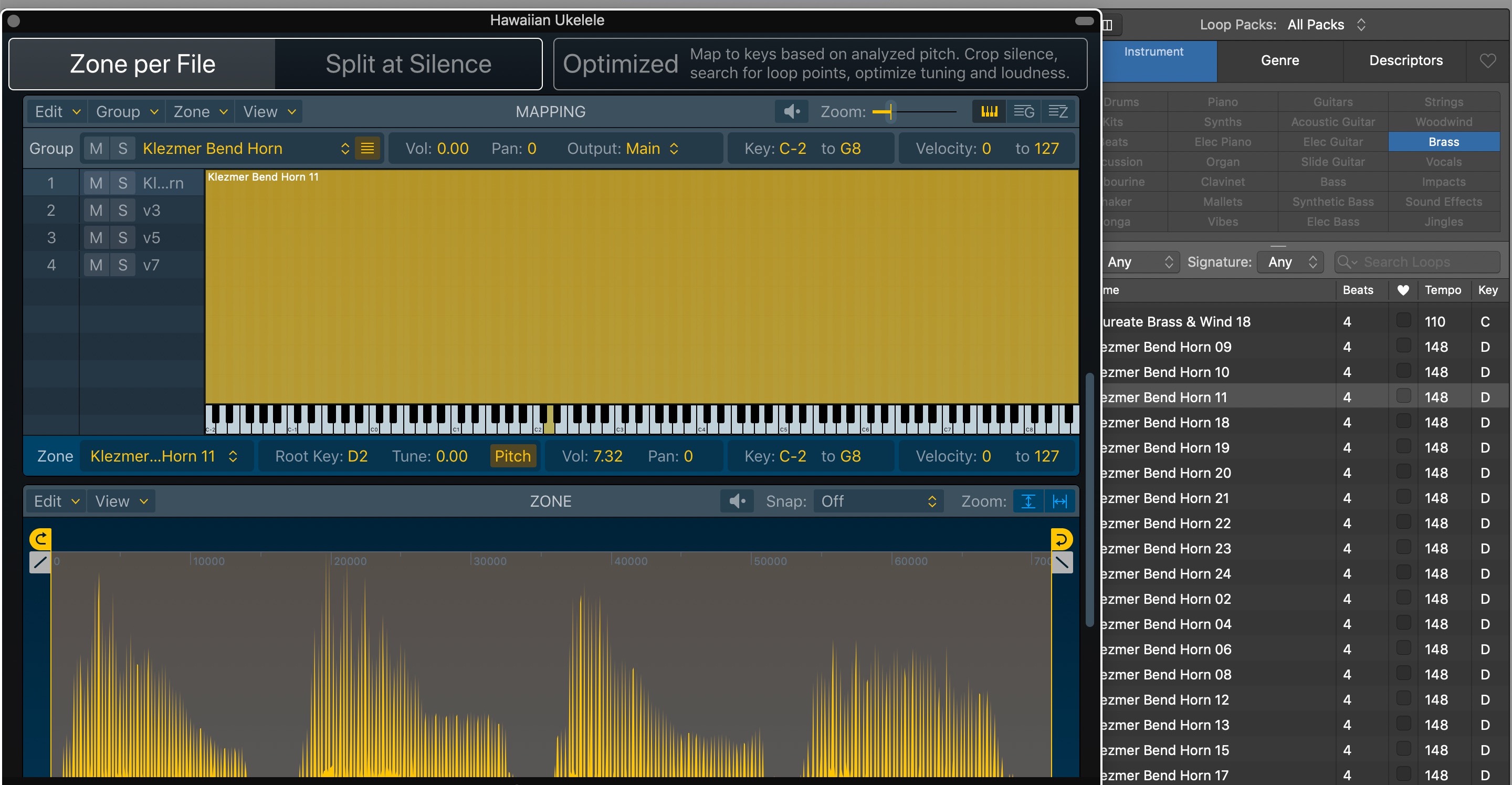Select the Split at Silence tab
Image resolution: width=1512 pixels, height=785 pixels.
pyautogui.click(x=408, y=64)
